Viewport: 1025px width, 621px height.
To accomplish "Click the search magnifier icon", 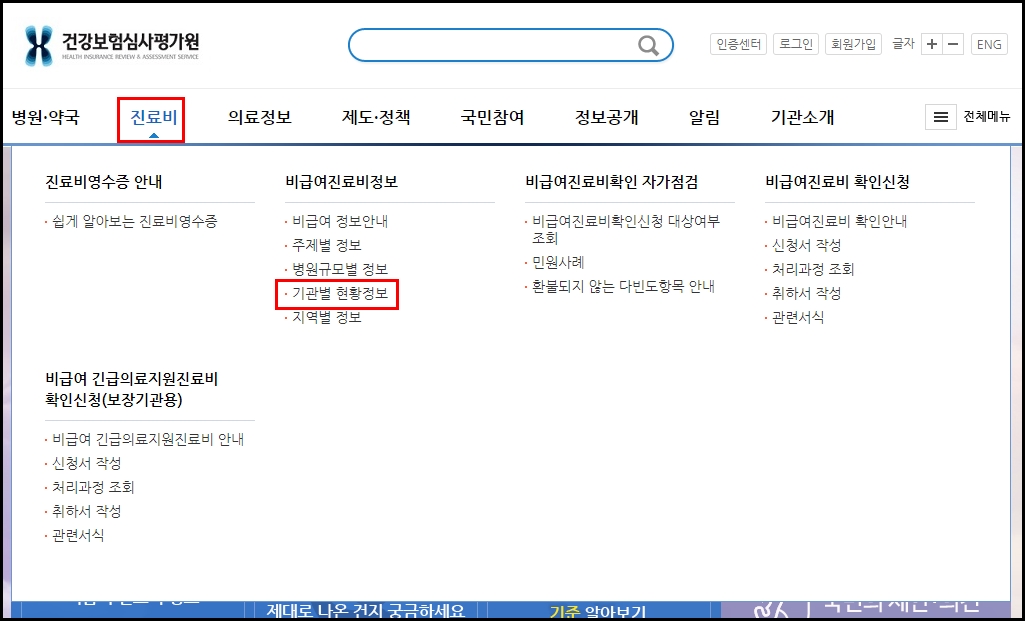I will pos(646,44).
